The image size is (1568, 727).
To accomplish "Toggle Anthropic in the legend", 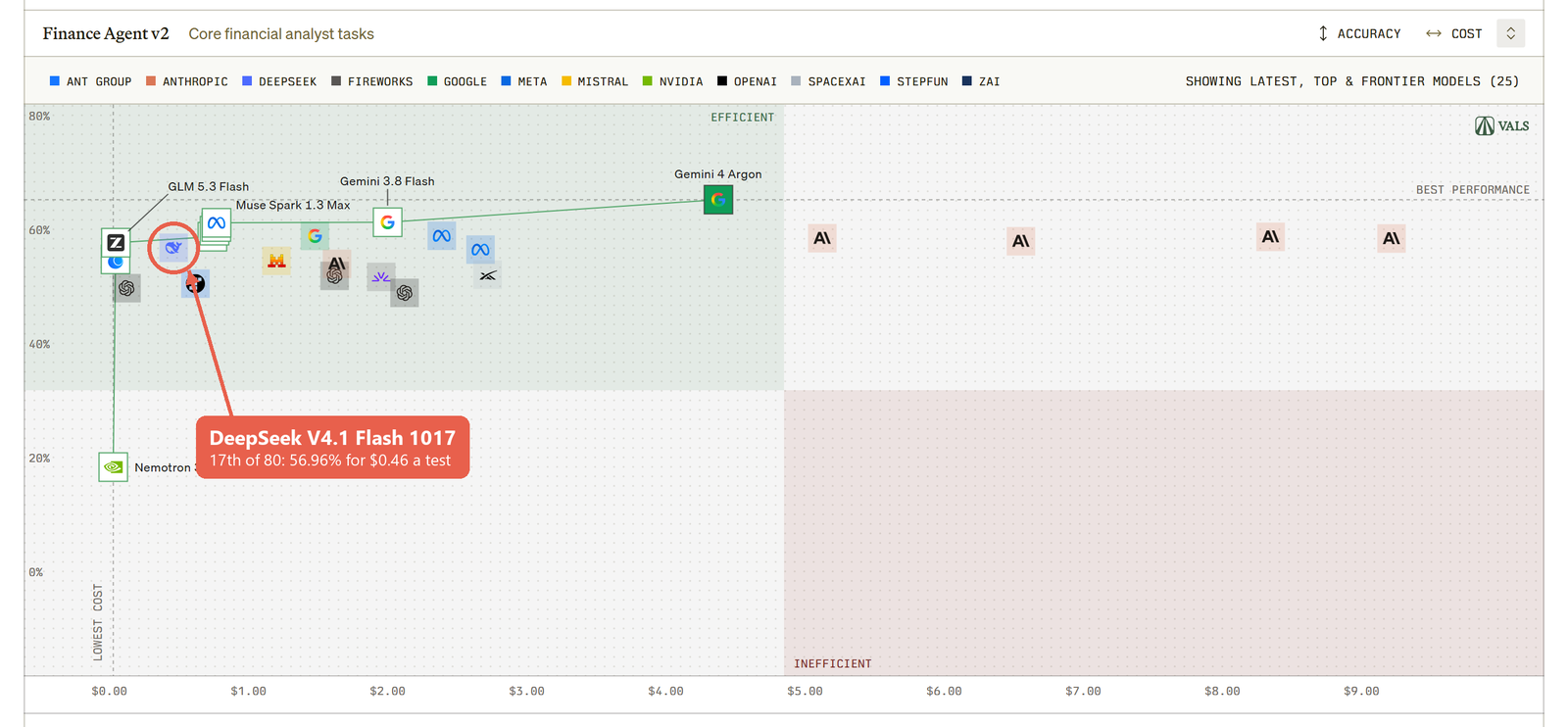I will [x=186, y=81].
